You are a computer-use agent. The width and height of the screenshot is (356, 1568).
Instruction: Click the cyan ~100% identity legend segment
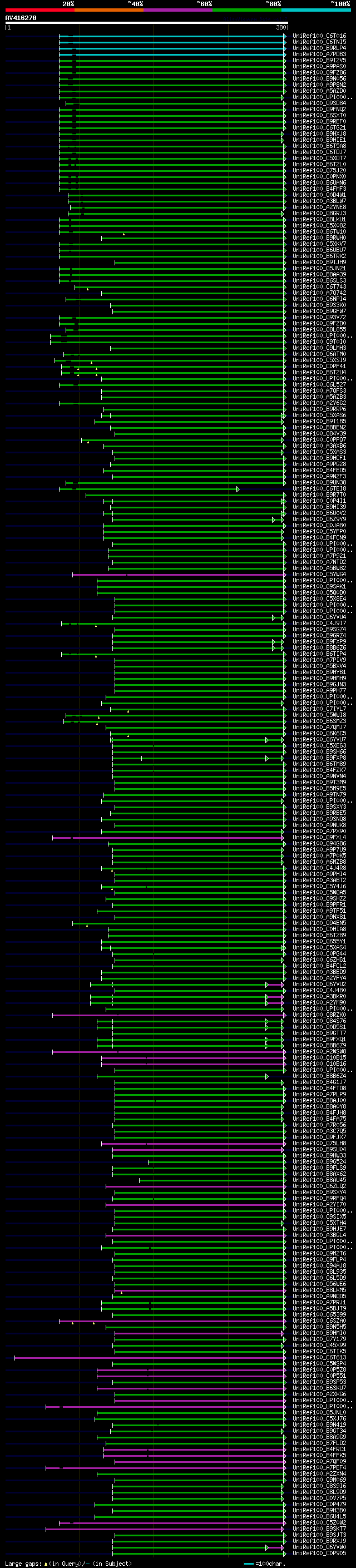[x=316, y=10]
